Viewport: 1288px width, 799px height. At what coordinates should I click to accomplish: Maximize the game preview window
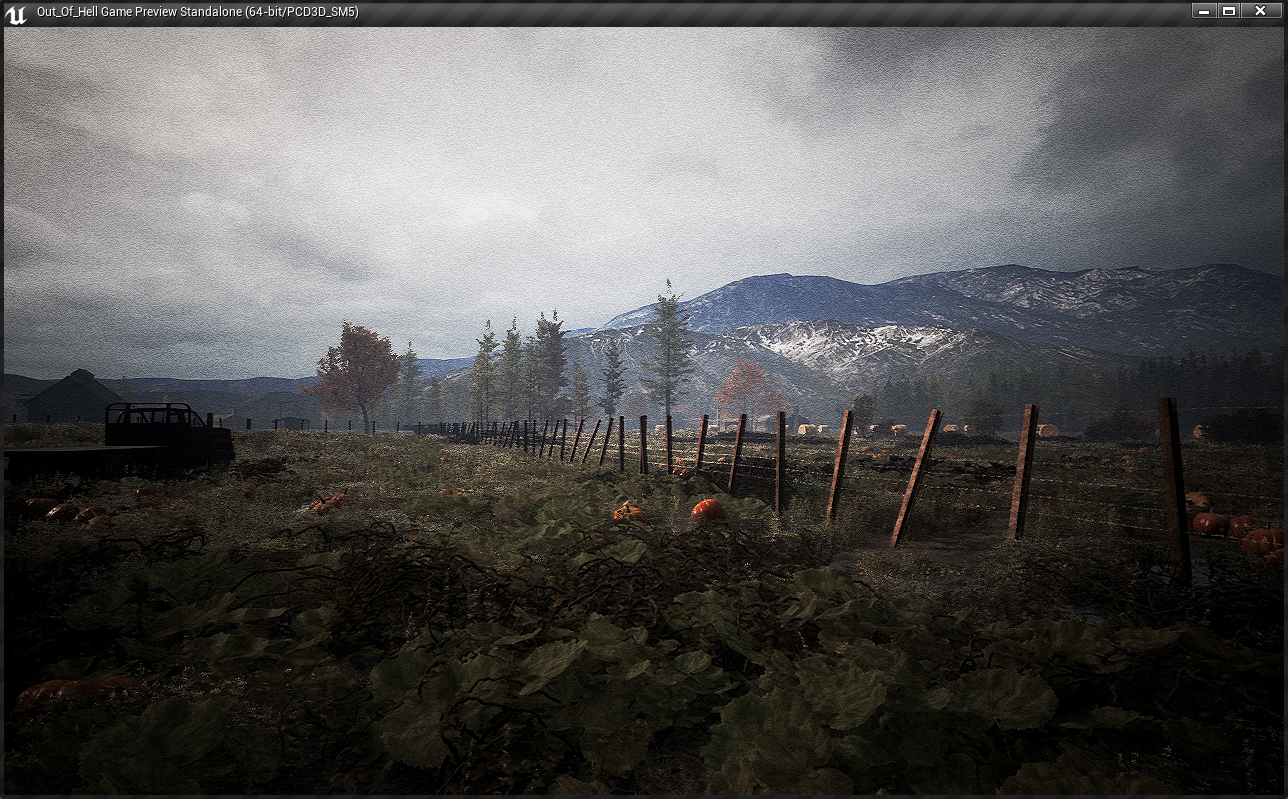(1230, 11)
